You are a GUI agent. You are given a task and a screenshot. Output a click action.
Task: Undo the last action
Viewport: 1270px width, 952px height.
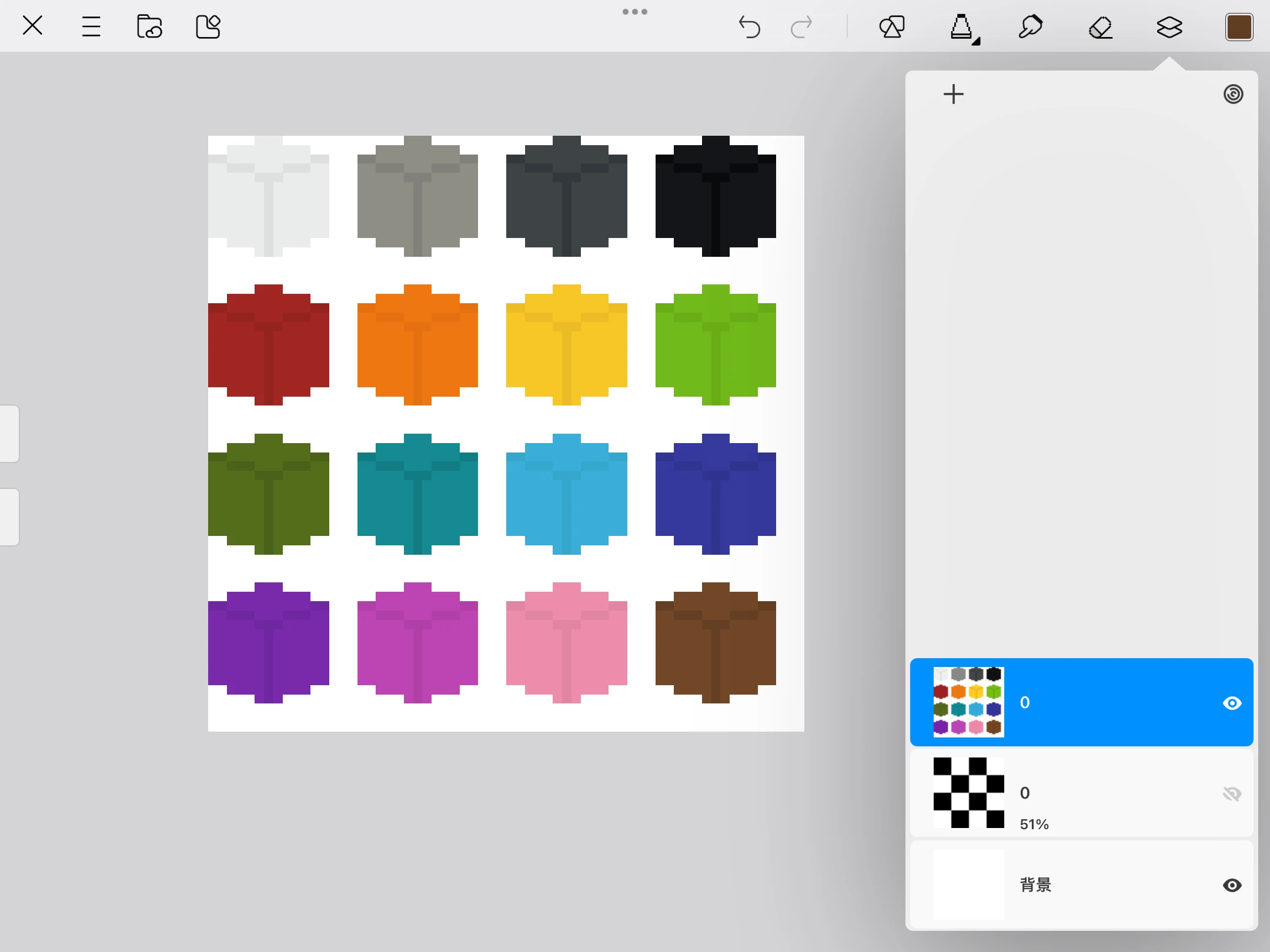(749, 27)
